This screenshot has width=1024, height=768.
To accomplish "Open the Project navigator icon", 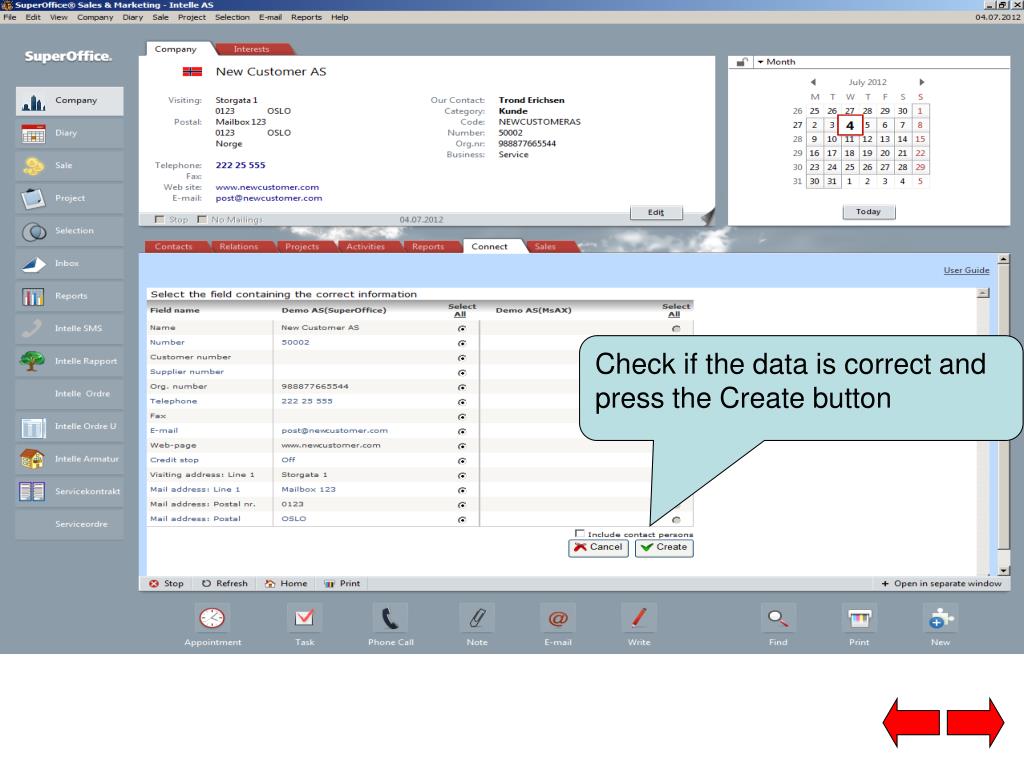I will 33,199.
